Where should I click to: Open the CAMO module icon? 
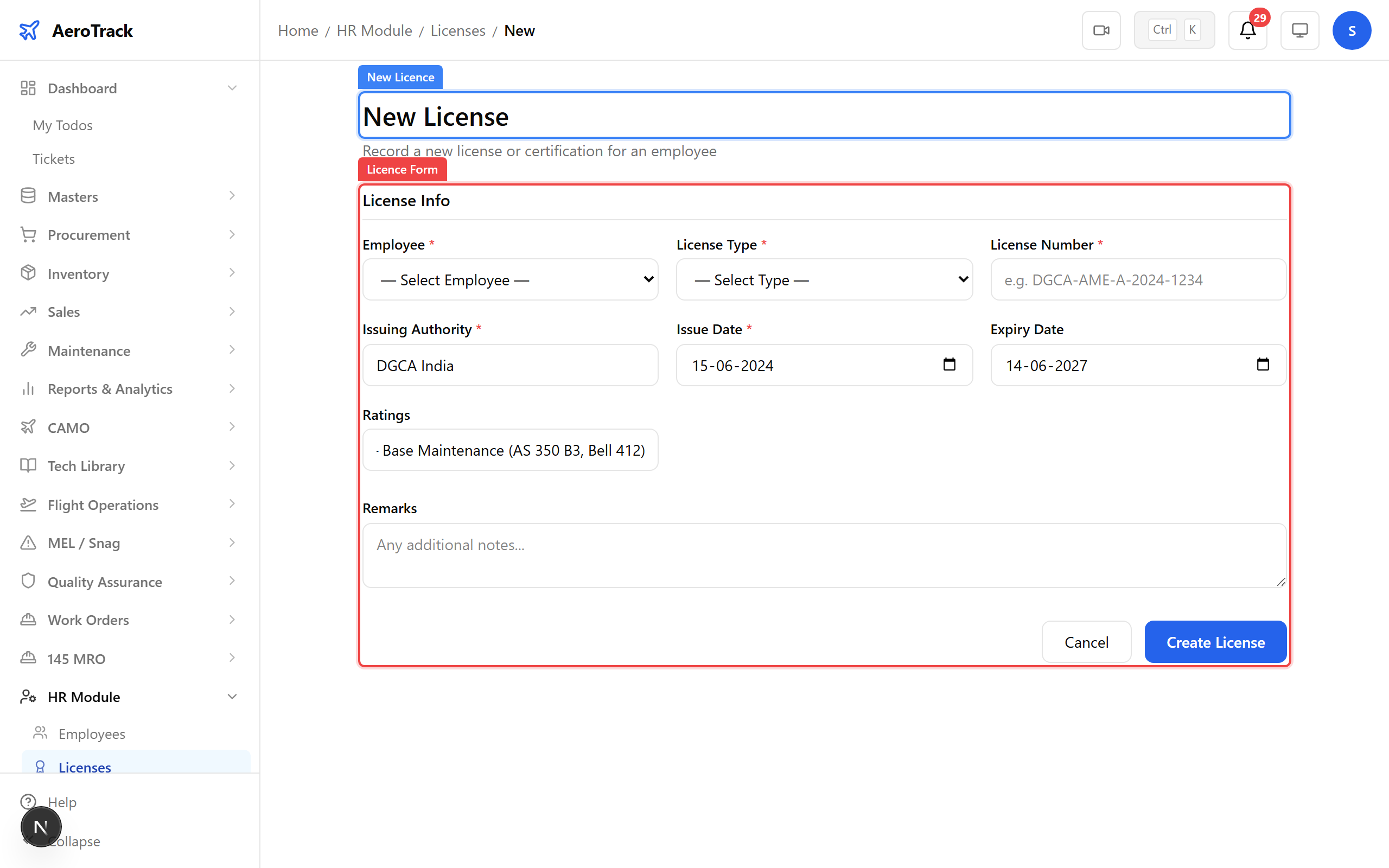tap(28, 427)
